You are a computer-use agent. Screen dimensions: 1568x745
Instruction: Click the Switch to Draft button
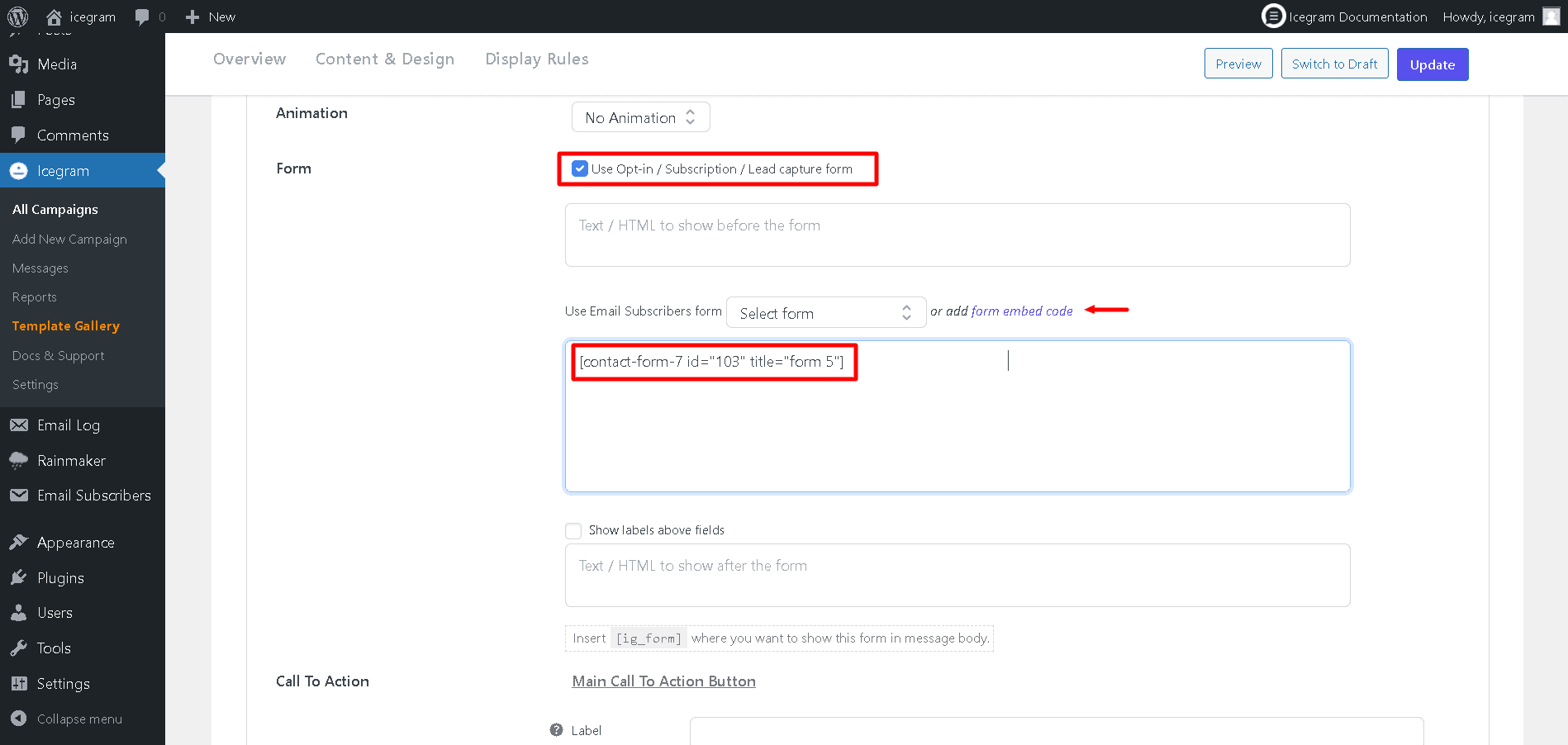point(1335,64)
